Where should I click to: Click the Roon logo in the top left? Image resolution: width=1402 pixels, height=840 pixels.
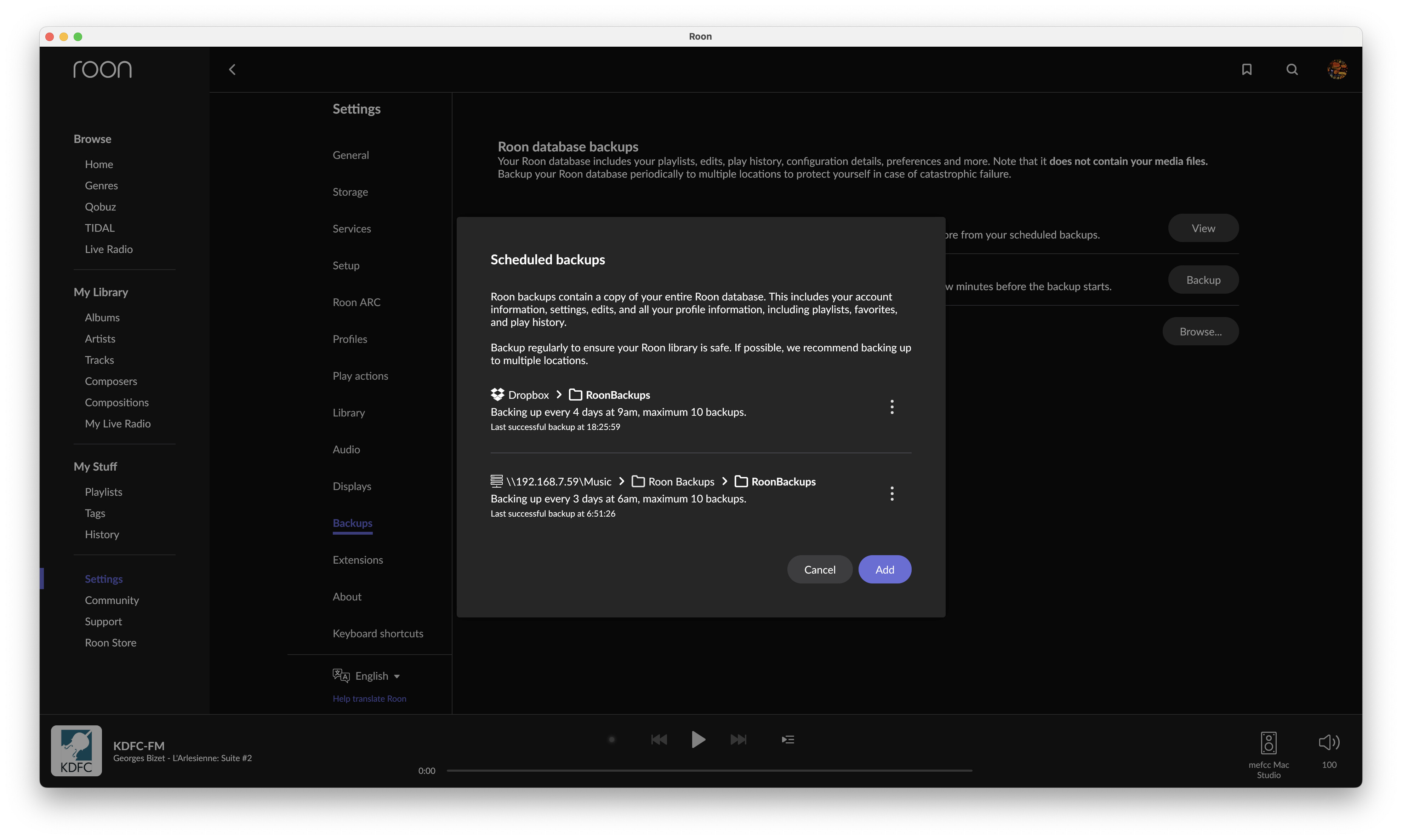point(102,69)
